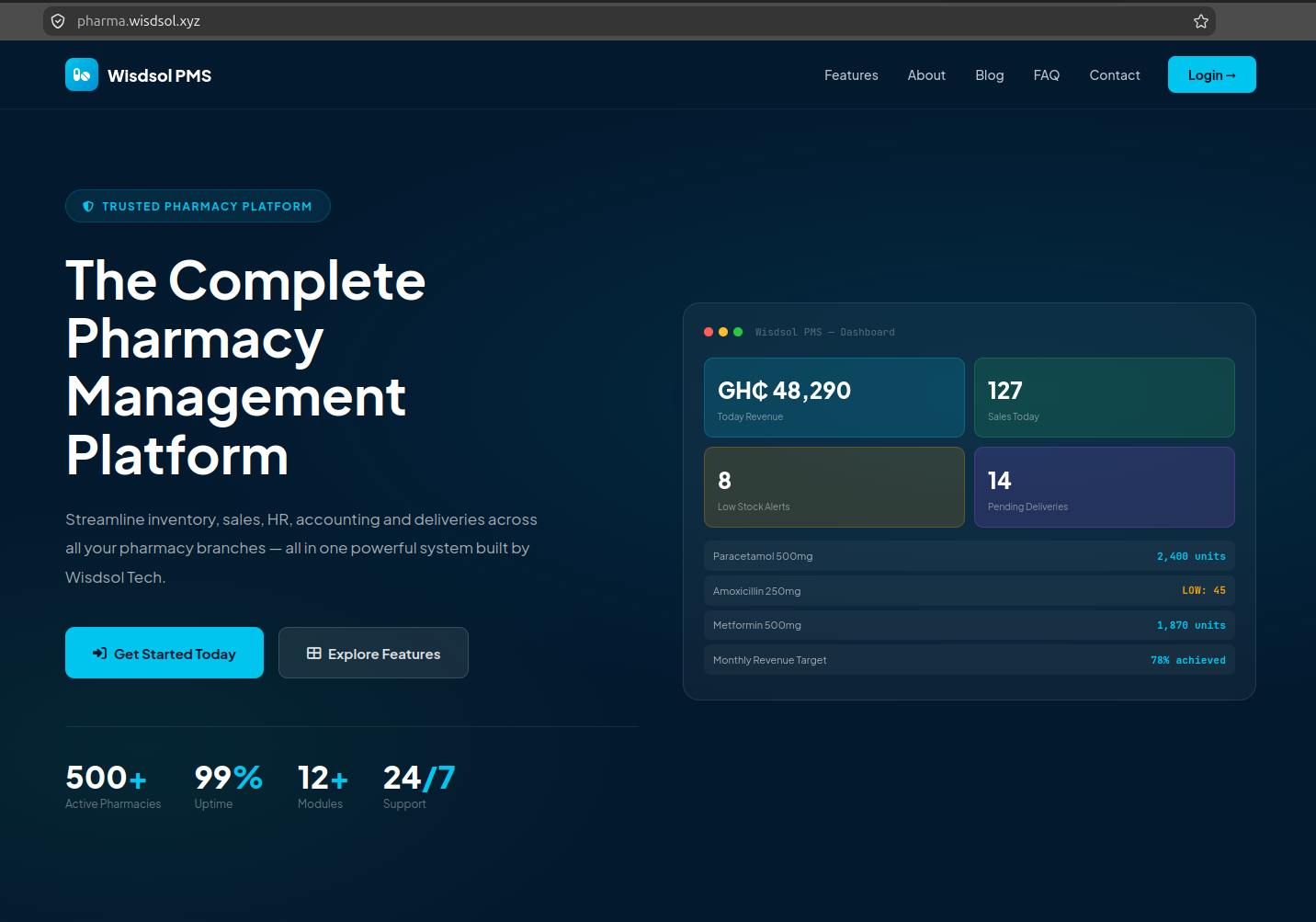1316x922 pixels.
Task: Click the red dot in dashboard mockup
Action: pyautogui.click(x=709, y=332)
